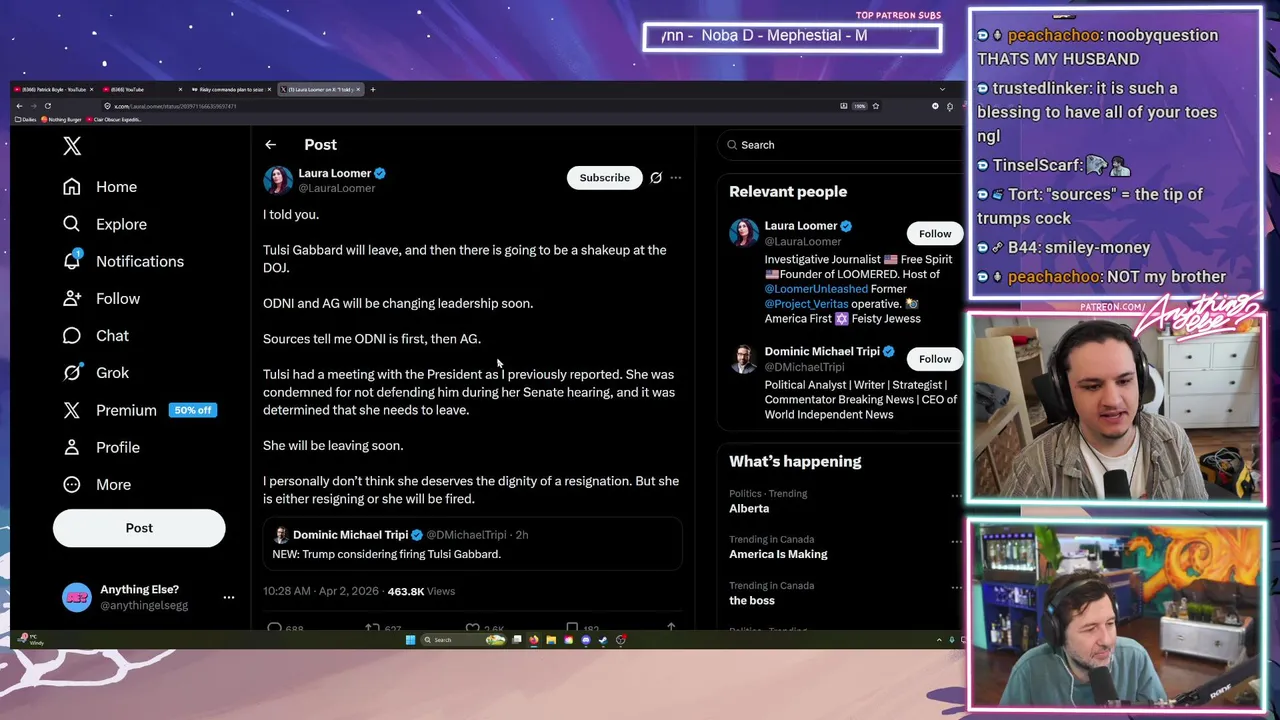Go back using the Post back arrow
The image size is (1280, 720).
[270, 145]
